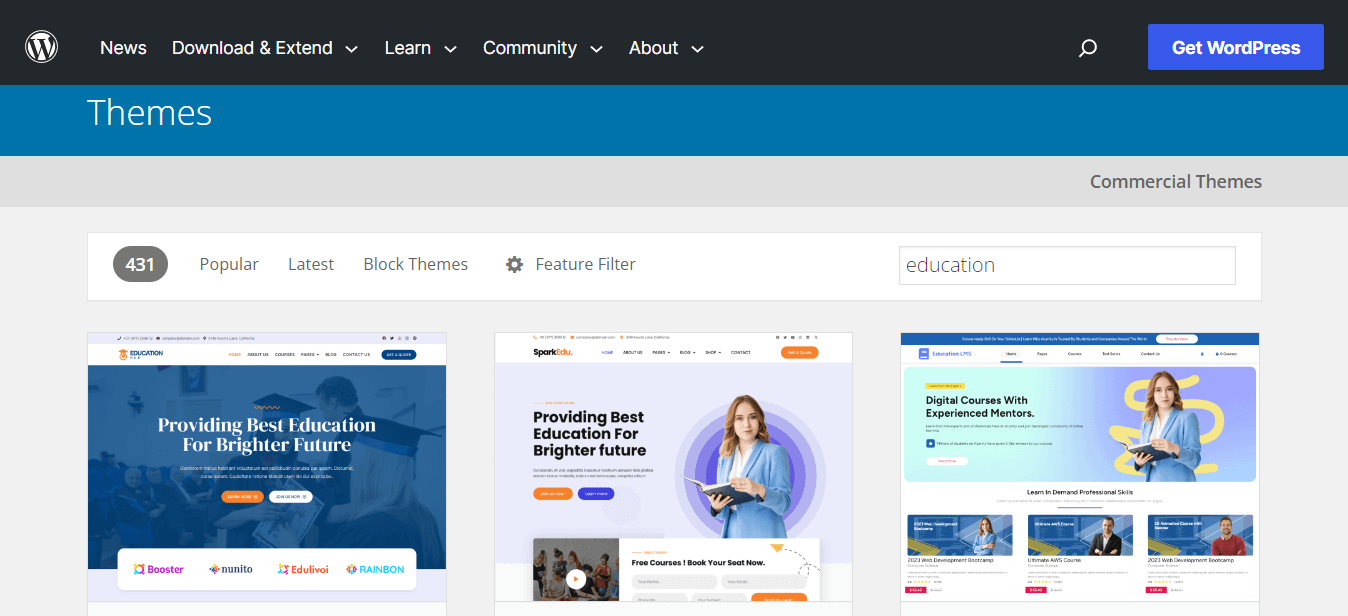This screenshot has width=1348, height=616.
Task: Click the 431 results count badge
Action: [140, 264]
